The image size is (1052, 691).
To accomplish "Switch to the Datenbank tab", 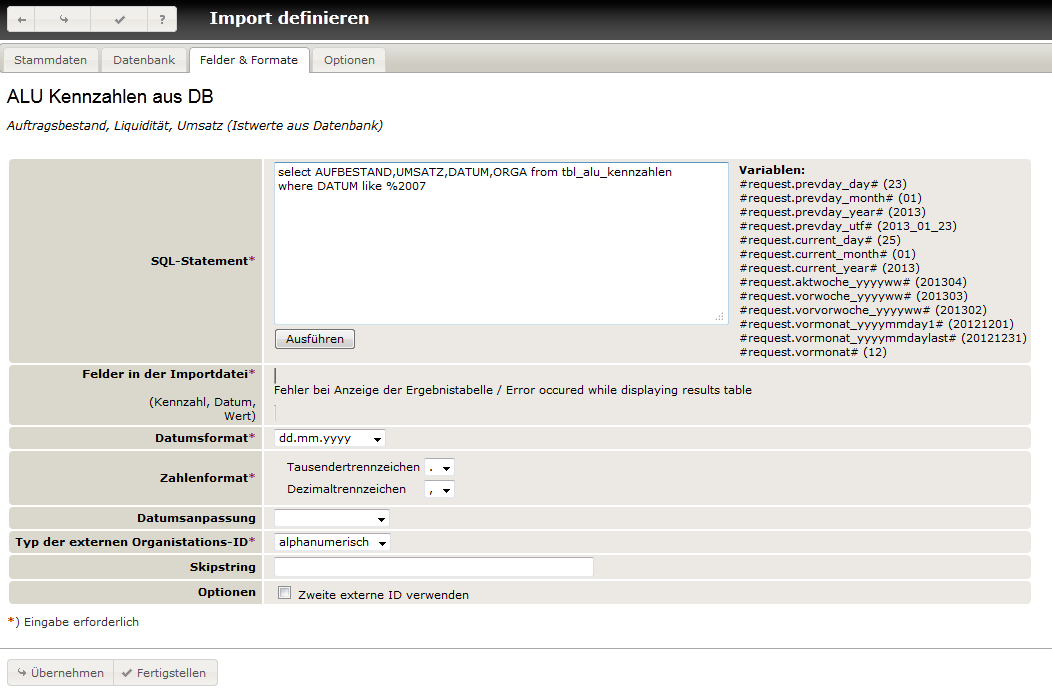I will [x=144, y=60].
